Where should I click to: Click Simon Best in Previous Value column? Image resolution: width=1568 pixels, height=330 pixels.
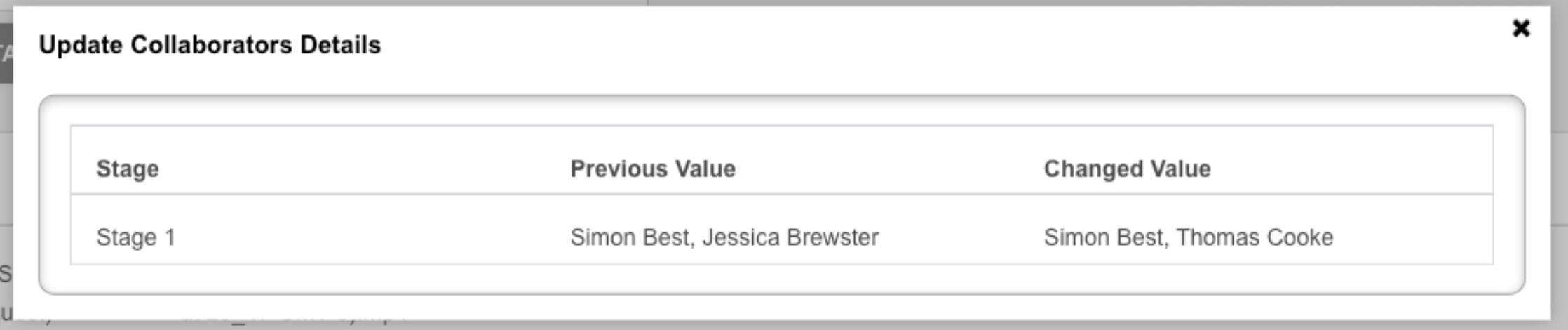631,237
